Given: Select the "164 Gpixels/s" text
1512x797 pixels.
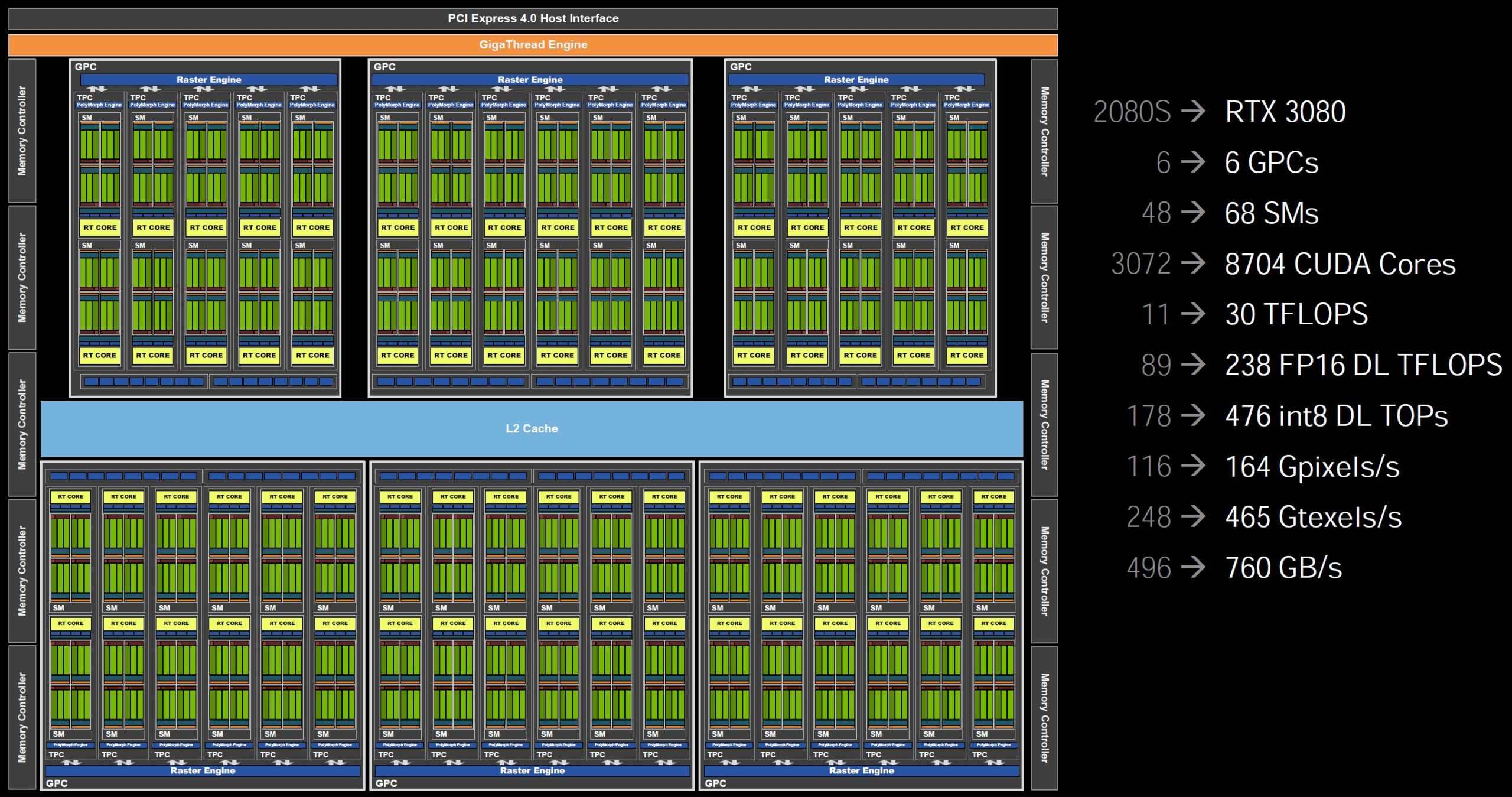Looking at the screenshot, I should point(1312,467).
